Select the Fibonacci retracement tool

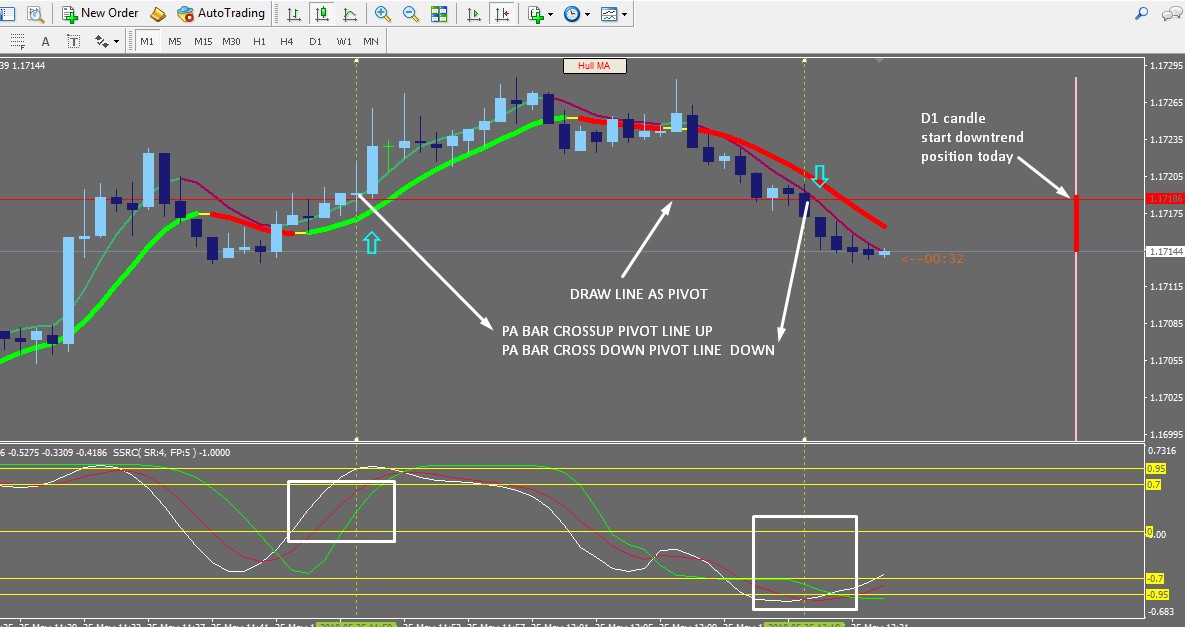pyautogui.click(x=17, y=42)
